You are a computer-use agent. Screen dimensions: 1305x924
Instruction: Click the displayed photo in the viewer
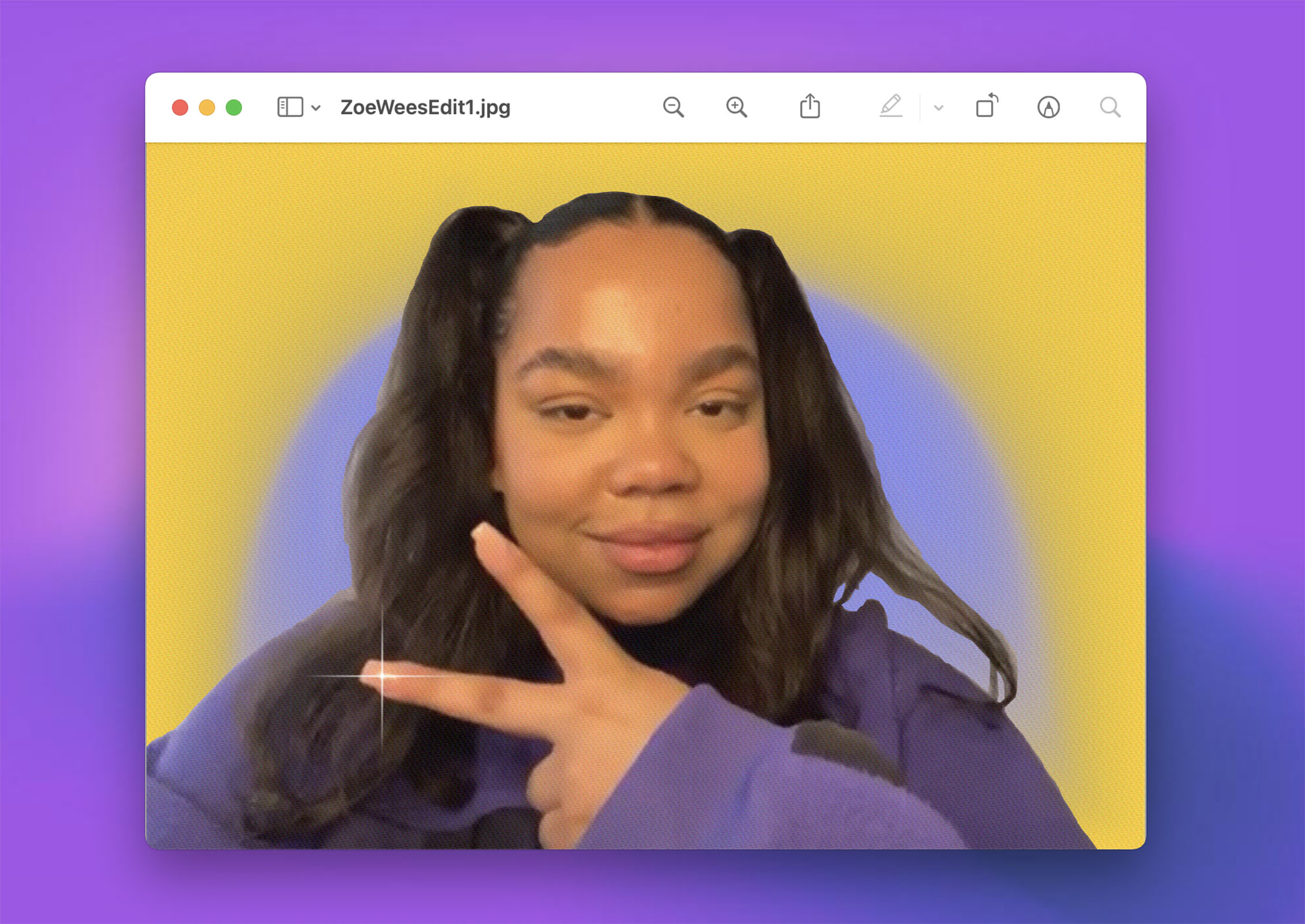(x=645, y=496)
